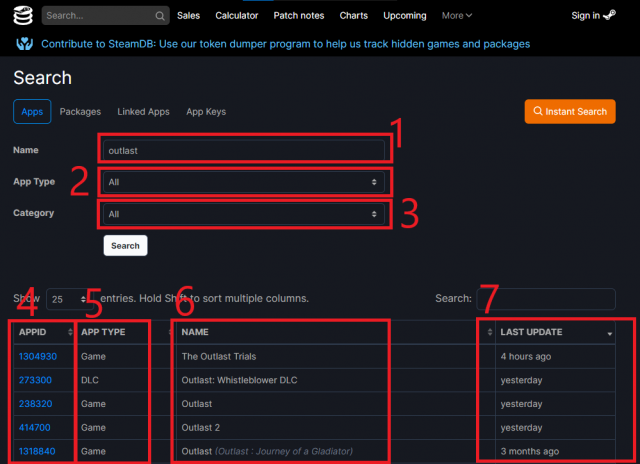The height and width of the screenshot is (464, 640).
Task: Switch to the Packages tab
Action: 80,112
